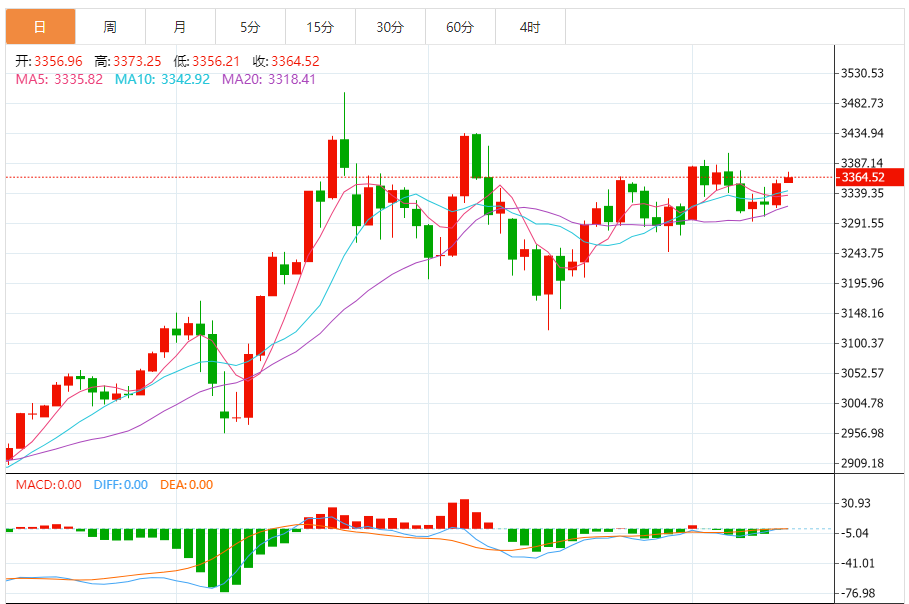Select the 日 daily chart tab
The height and width of the screenshot is (604, 909).
pos(41,27)
